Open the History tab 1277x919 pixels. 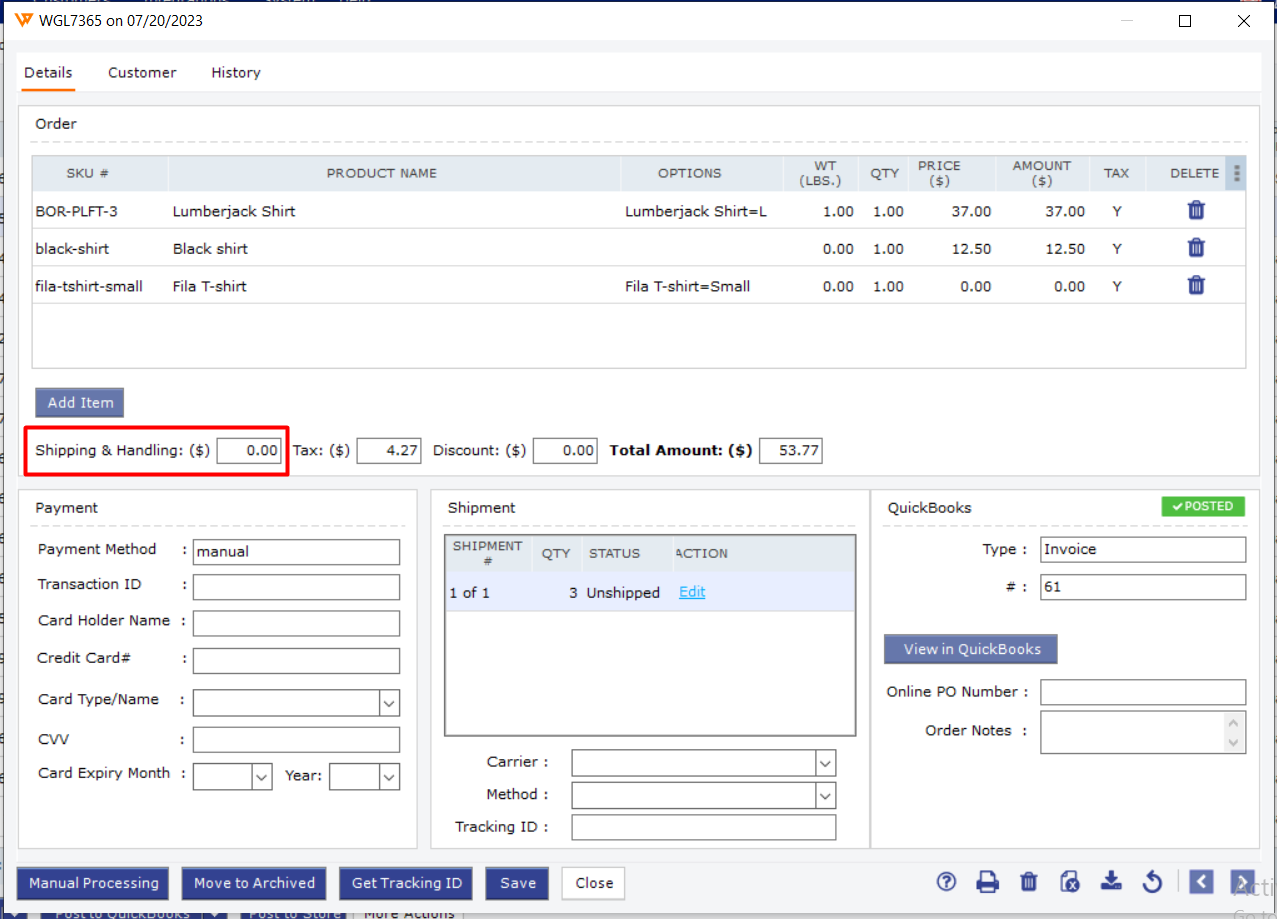coord(236,73)
